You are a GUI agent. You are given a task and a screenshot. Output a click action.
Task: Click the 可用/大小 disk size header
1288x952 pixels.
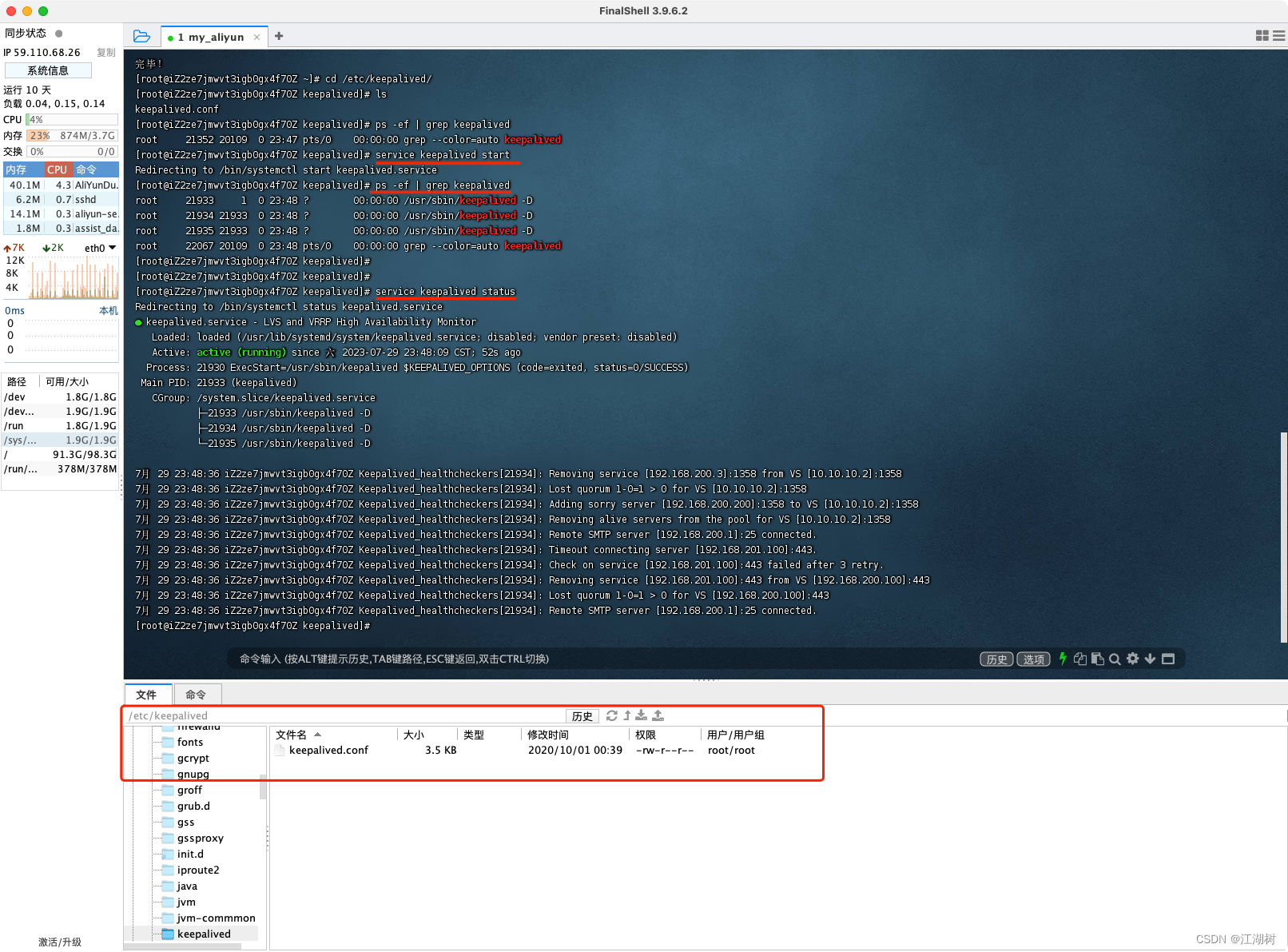tap(69, 381)
